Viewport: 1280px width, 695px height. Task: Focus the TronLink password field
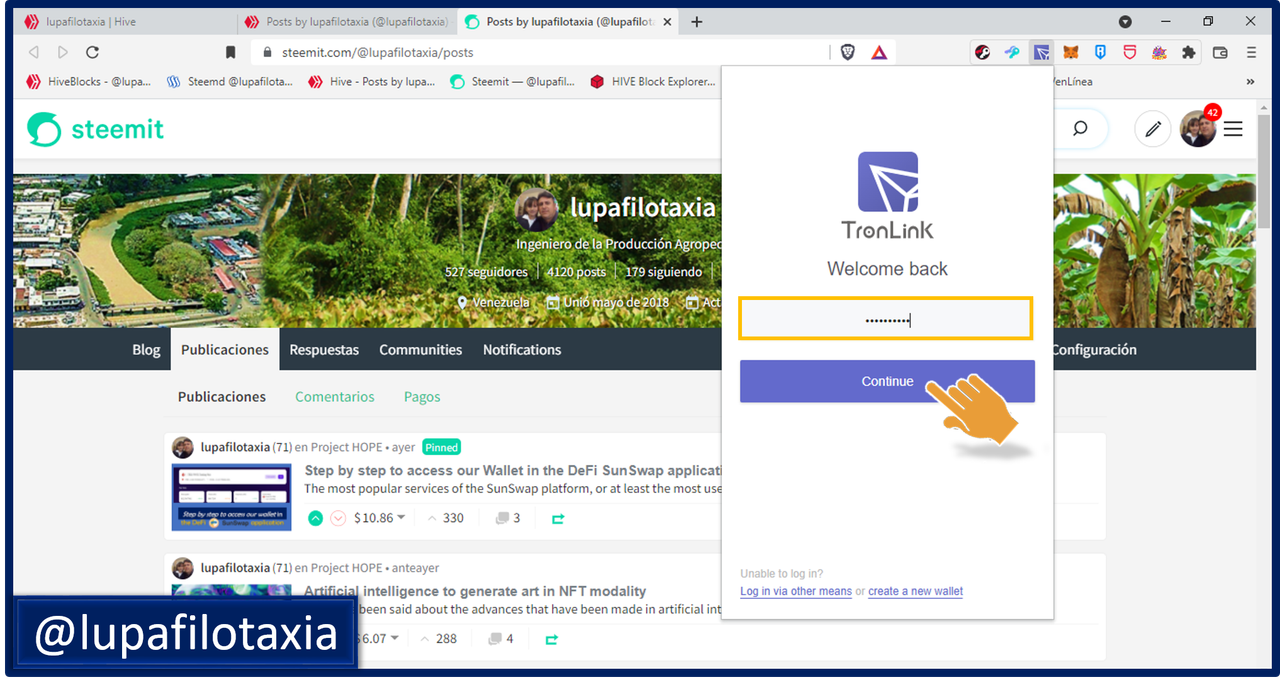point(886,319)
